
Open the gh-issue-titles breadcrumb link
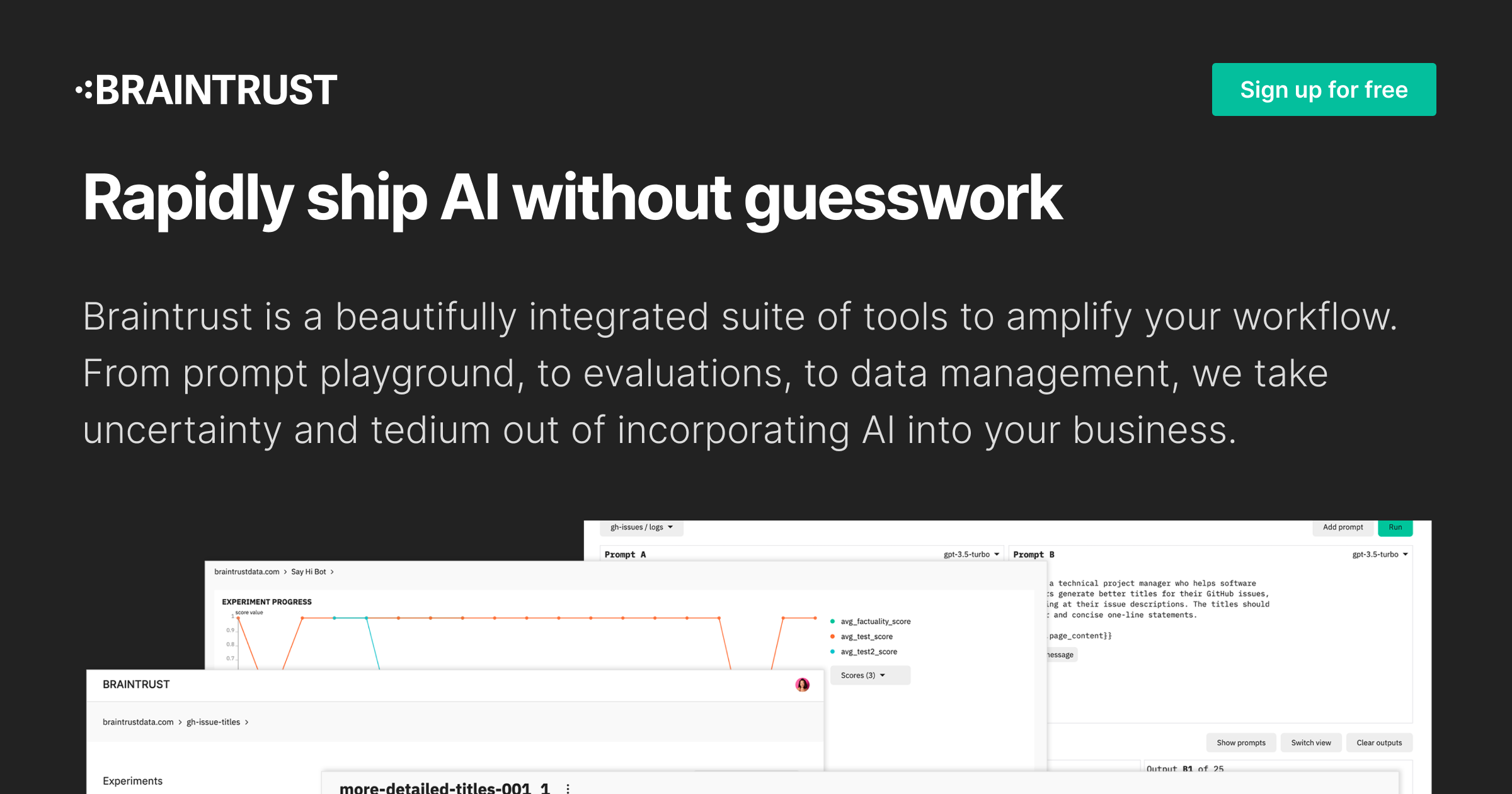click(213, 722)
